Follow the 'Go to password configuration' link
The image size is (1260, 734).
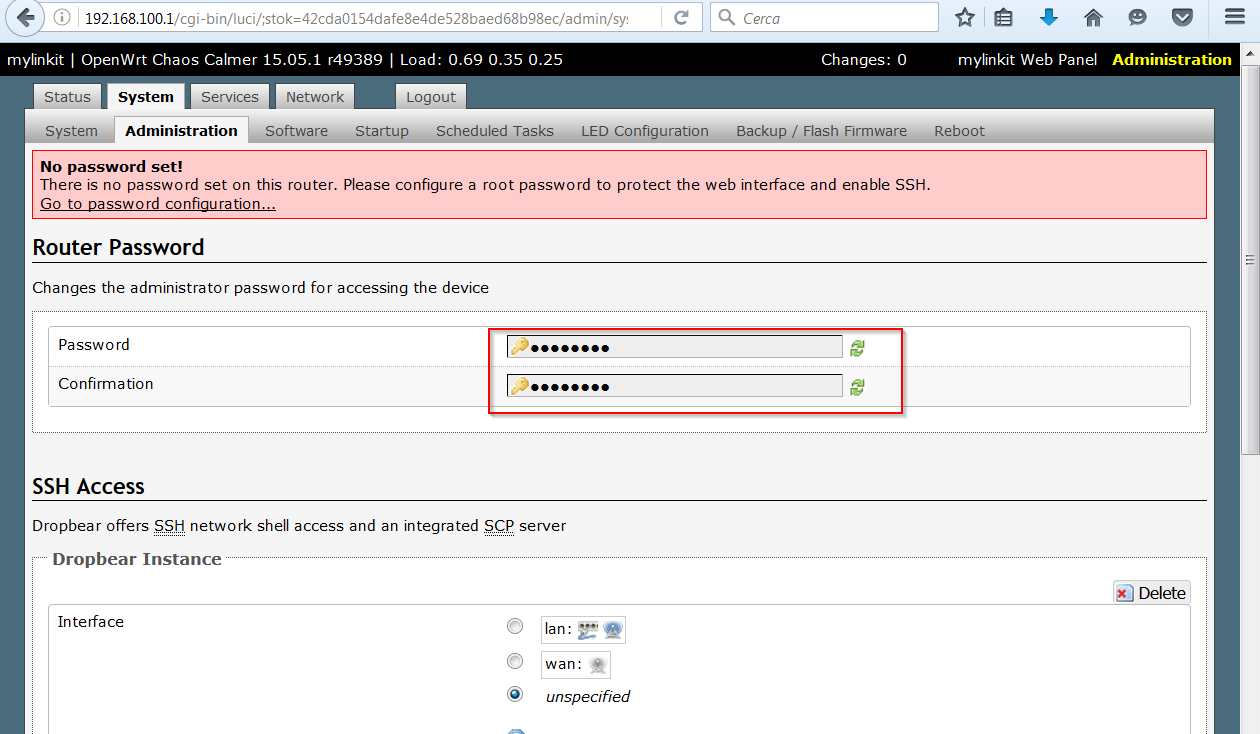point(158,204)
